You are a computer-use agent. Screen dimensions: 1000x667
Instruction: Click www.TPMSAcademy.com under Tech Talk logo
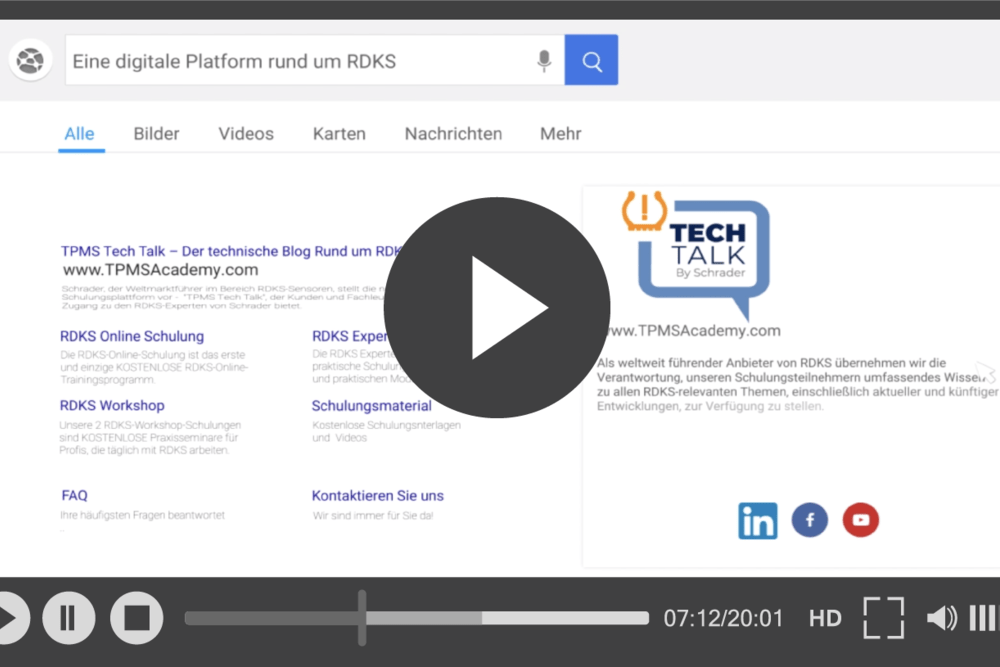(693, 330)
